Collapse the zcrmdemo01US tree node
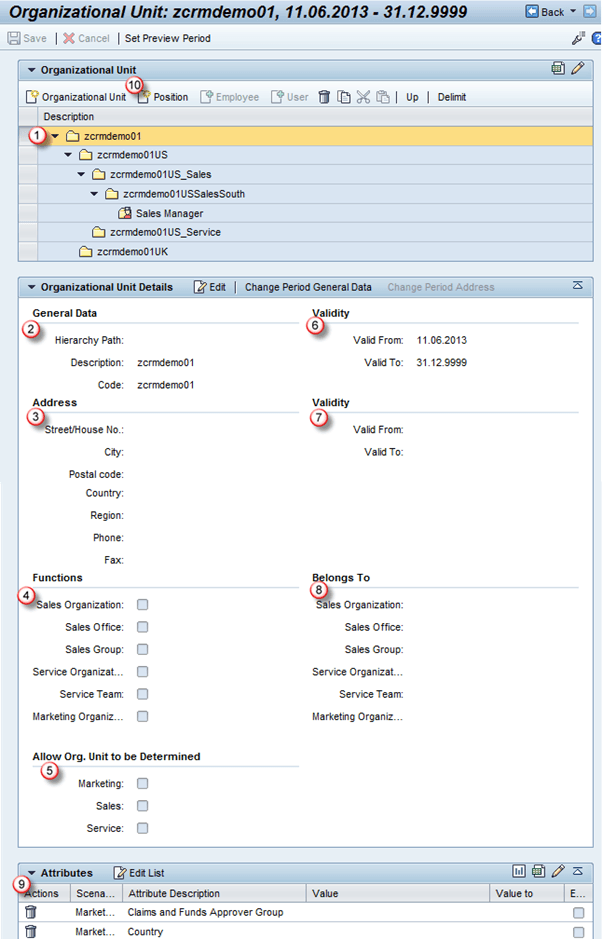Viewport: 602px width, 939px height. (68, 155)
